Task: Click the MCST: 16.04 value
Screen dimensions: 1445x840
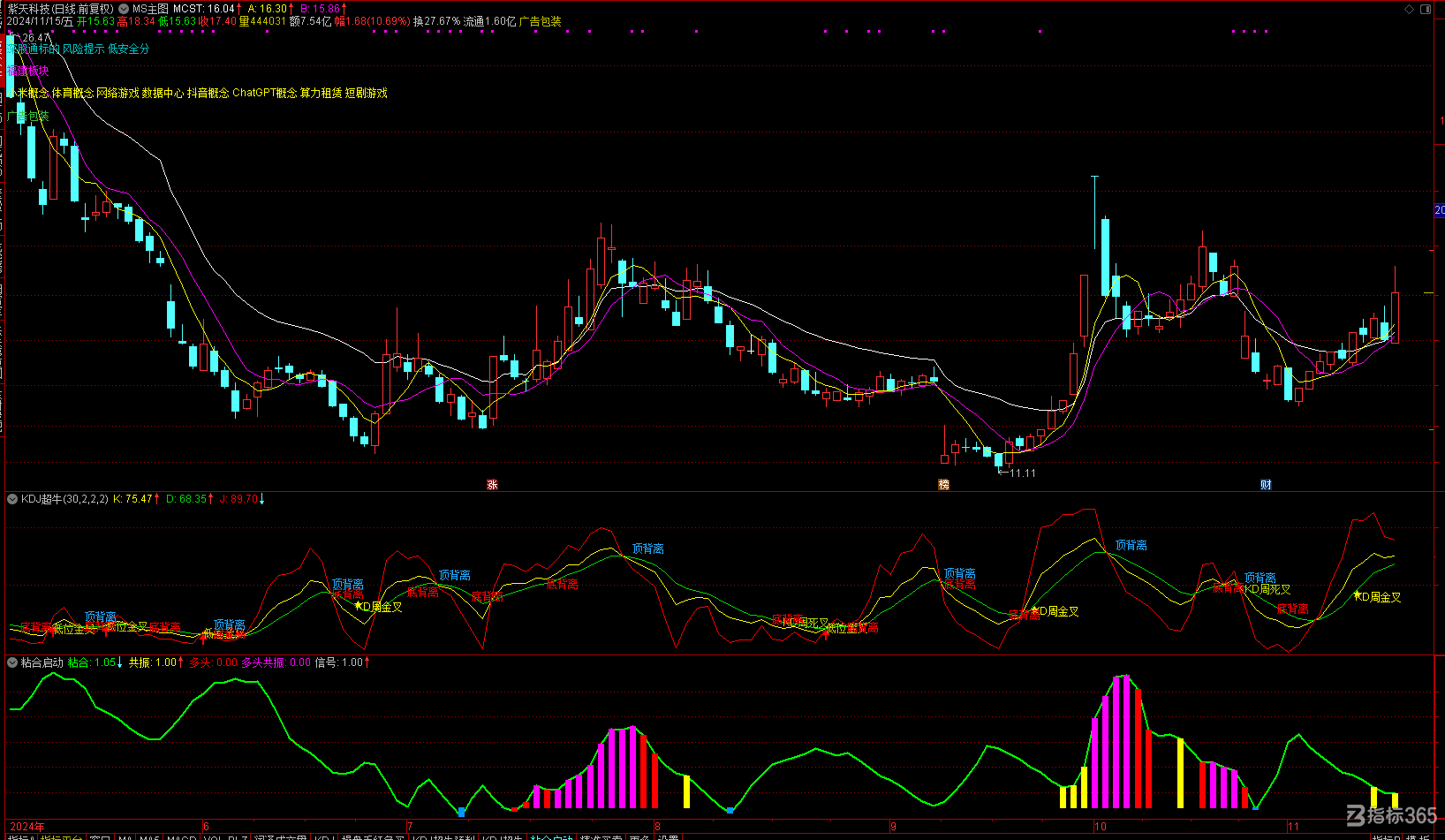Action: point(204,9)
